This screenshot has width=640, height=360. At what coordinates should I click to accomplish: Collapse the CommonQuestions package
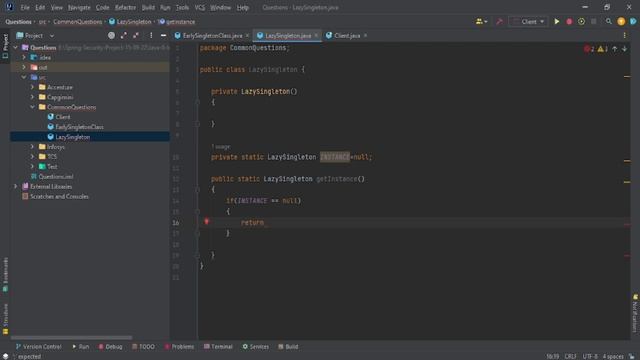pyautogui.click(x=32, y=107)
